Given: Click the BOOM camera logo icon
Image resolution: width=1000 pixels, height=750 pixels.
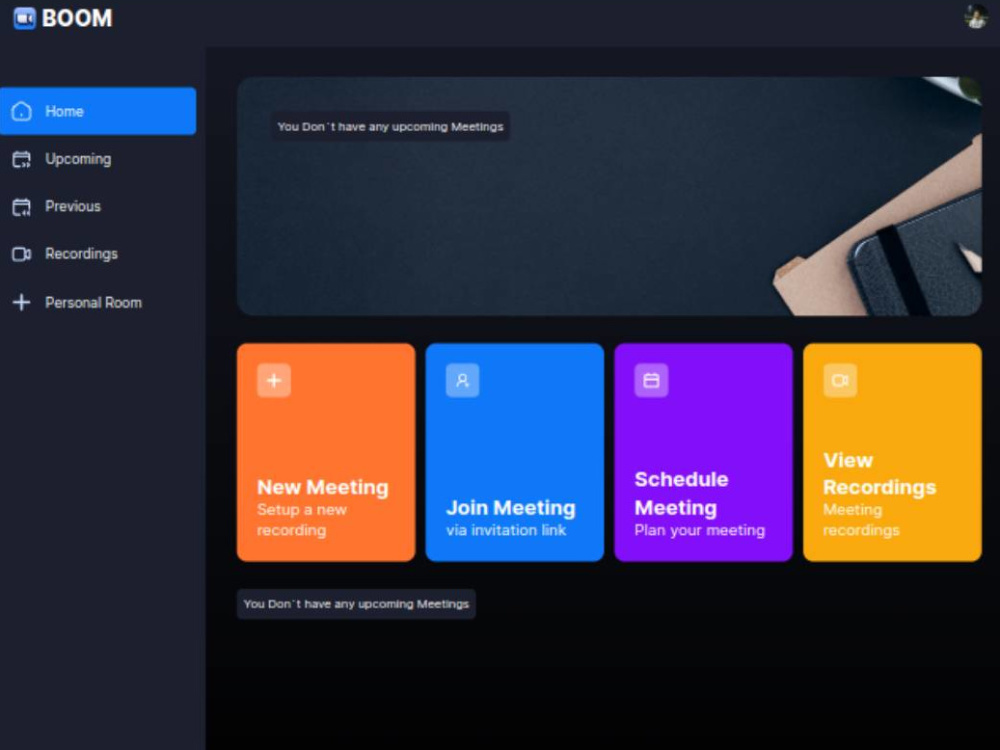Looking at the screenshot, I should pyautogui.click(x=24, y=18).
